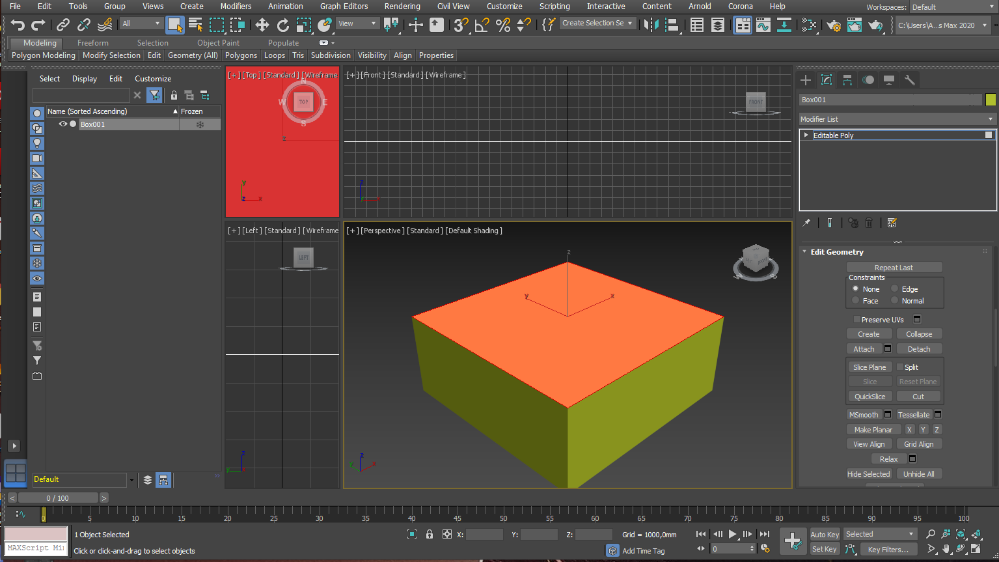This screenshot has width=999, height=562.
Task: Open the Modifier List dropdown
Action: point(897,119)
